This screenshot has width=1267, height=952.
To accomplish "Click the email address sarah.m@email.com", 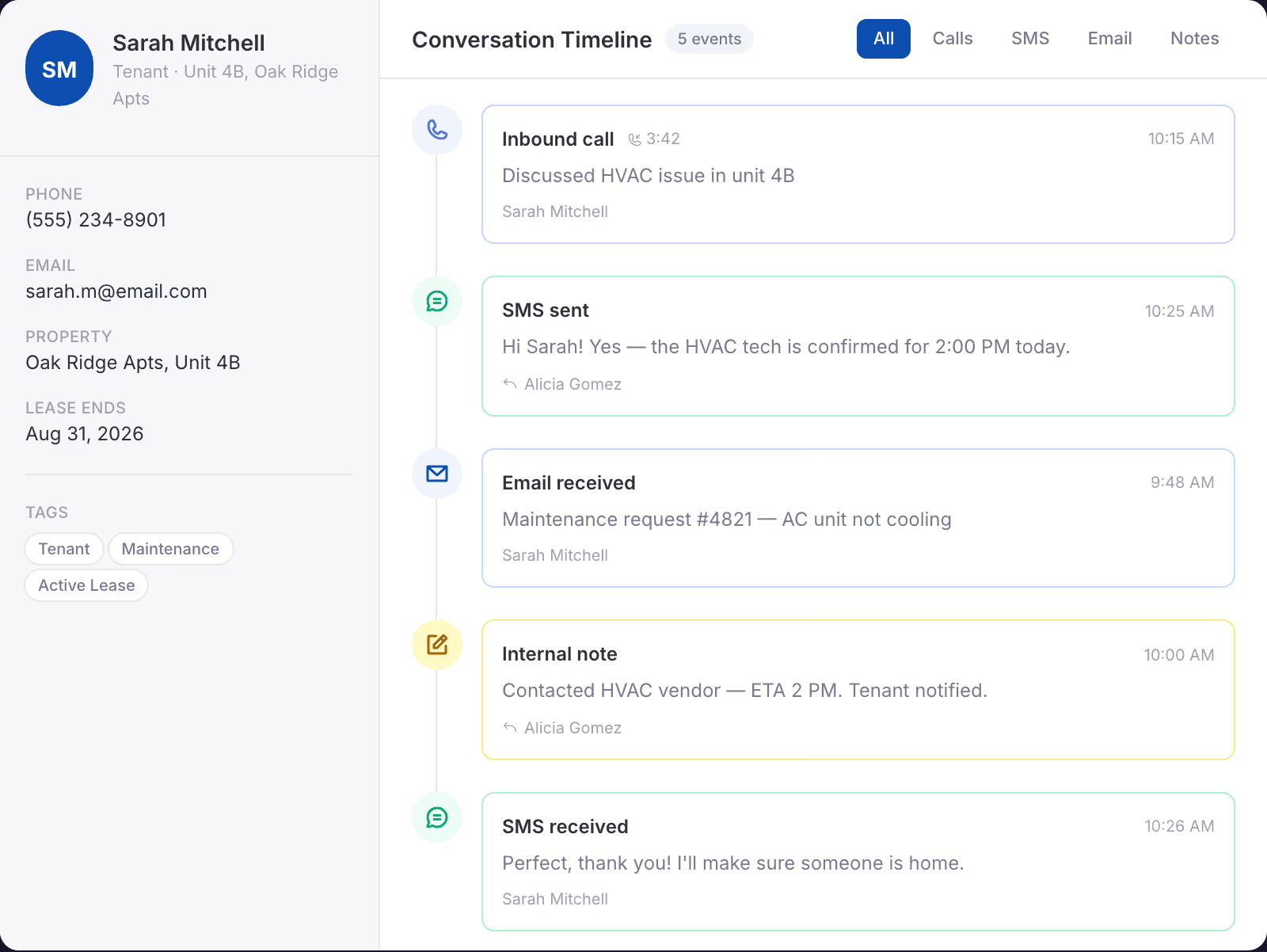I will 116,291.
